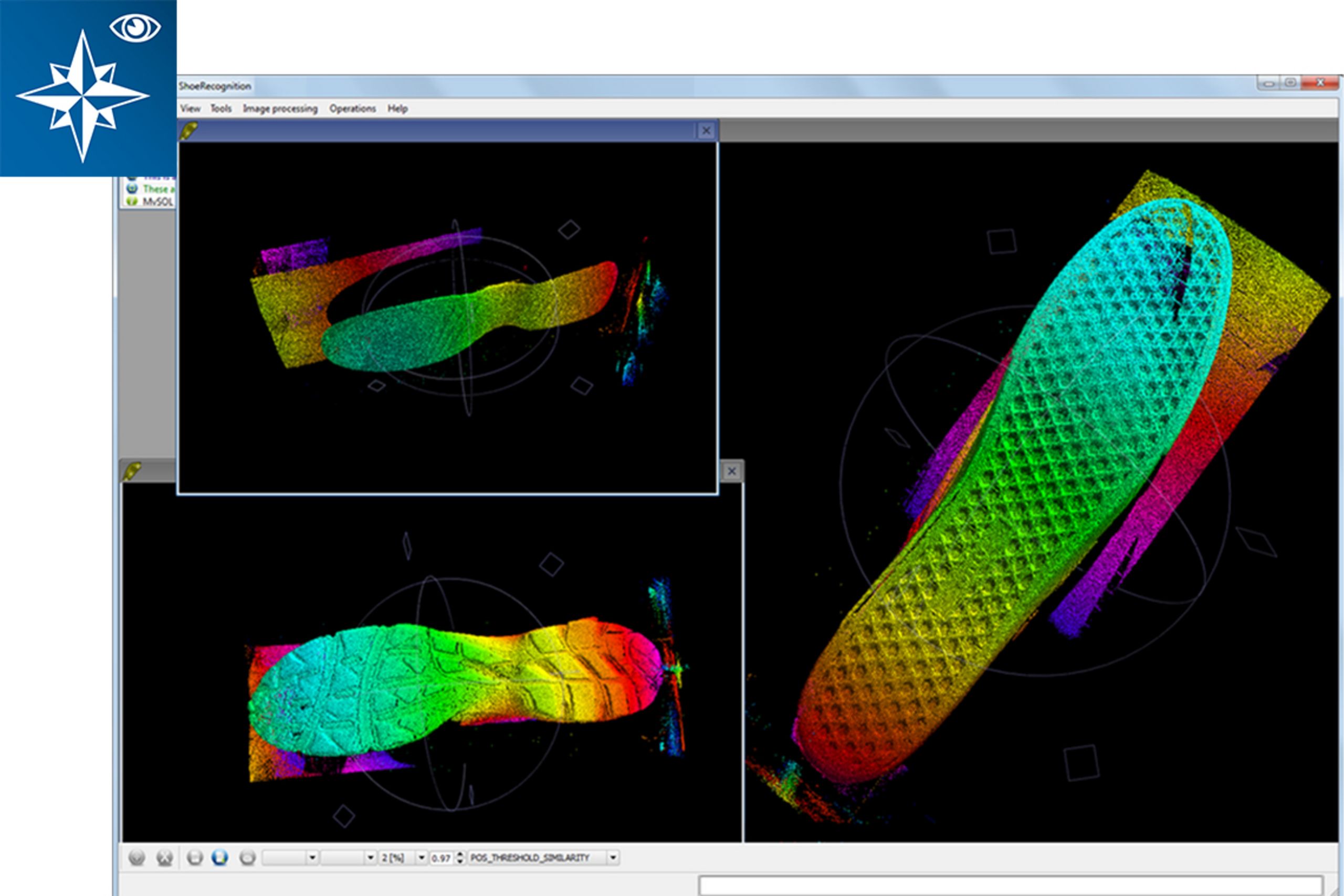Image resolution: width=1344 pixels, height=896 pixels.
Task: Click the grey printer toolbar icon
Action: (x=247, y=858)
